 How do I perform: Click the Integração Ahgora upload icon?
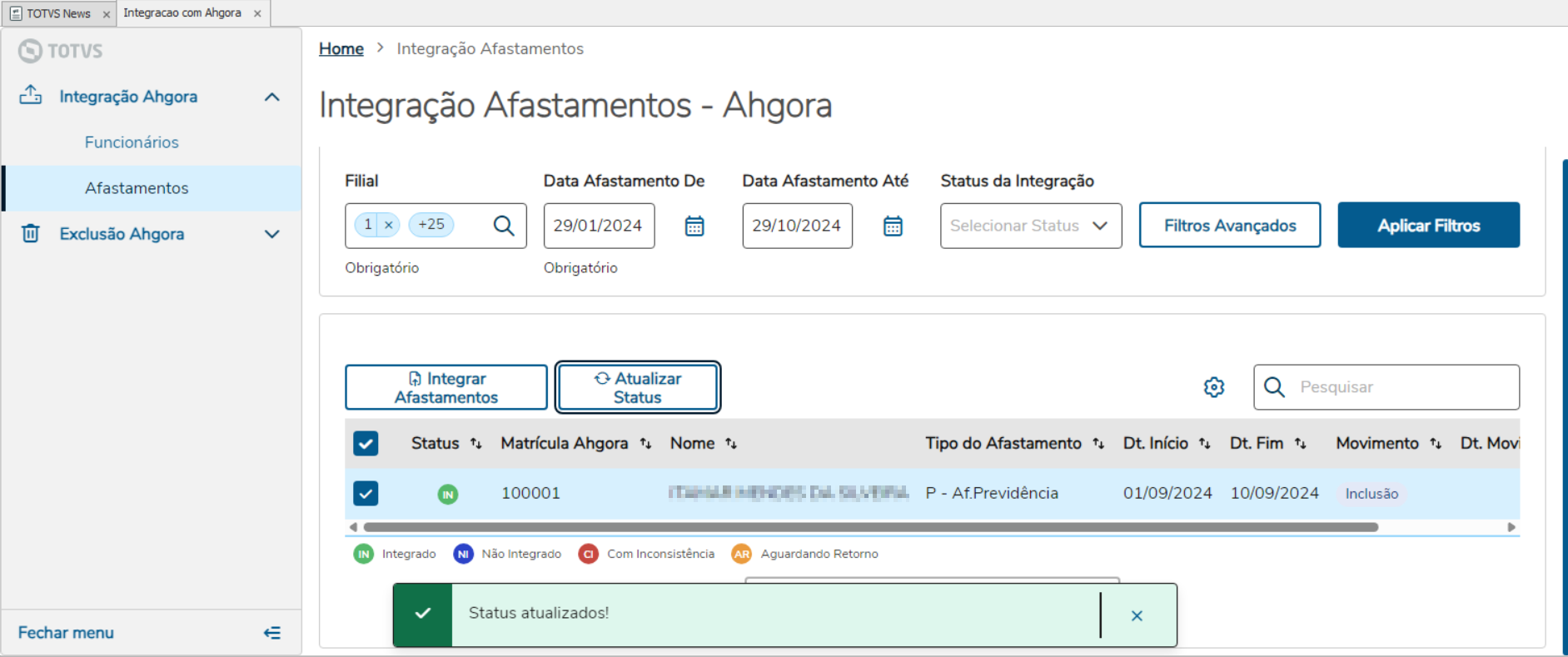tap(31, 95)
